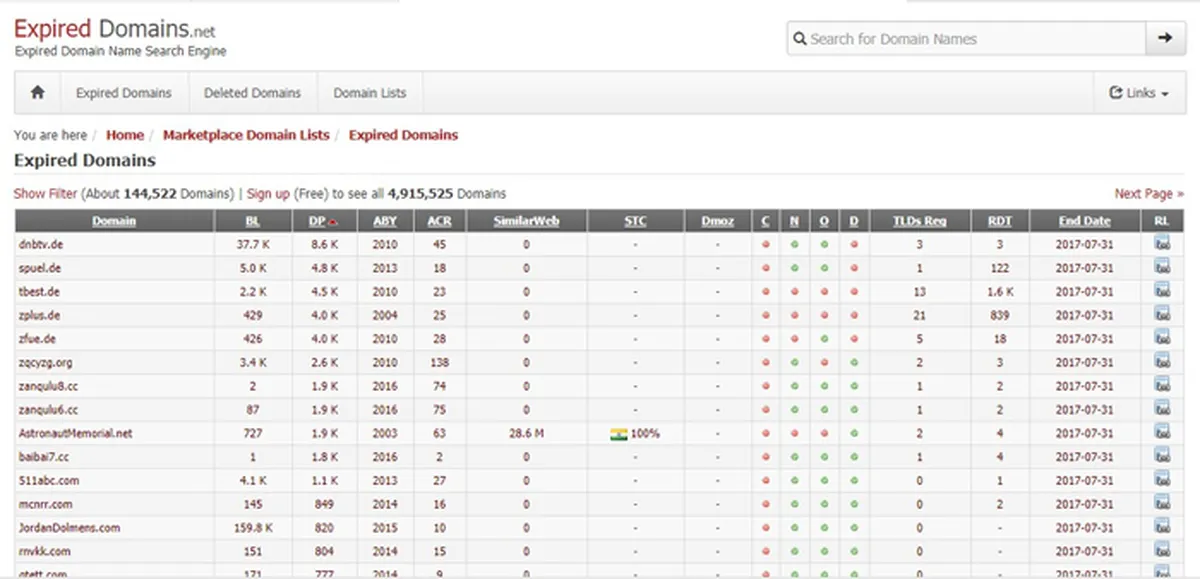This screenshot has width=1200, height=579.
Task: Open domain JordanDolmens.com
Action: pyautogui.click(x=69, y=528)
